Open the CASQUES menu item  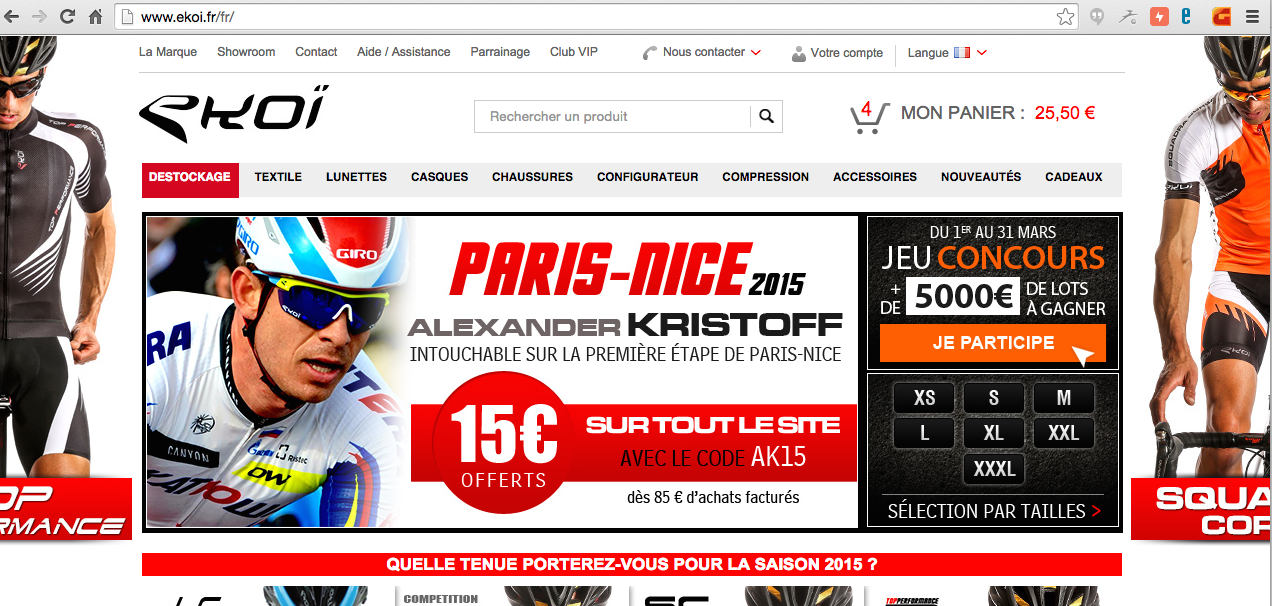pyautogui.click(x=440, y=177)
